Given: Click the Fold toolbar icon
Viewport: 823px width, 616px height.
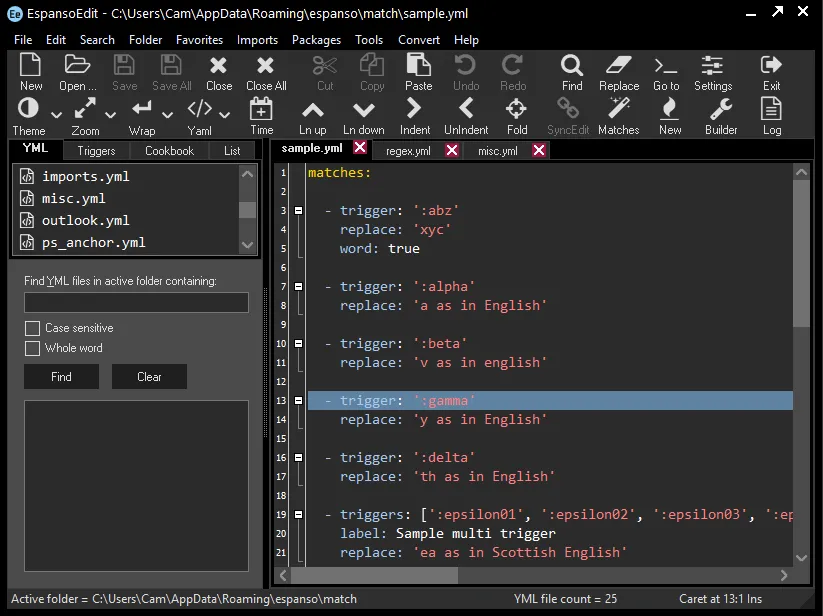Looking at the screenshot, I should 517,116.
